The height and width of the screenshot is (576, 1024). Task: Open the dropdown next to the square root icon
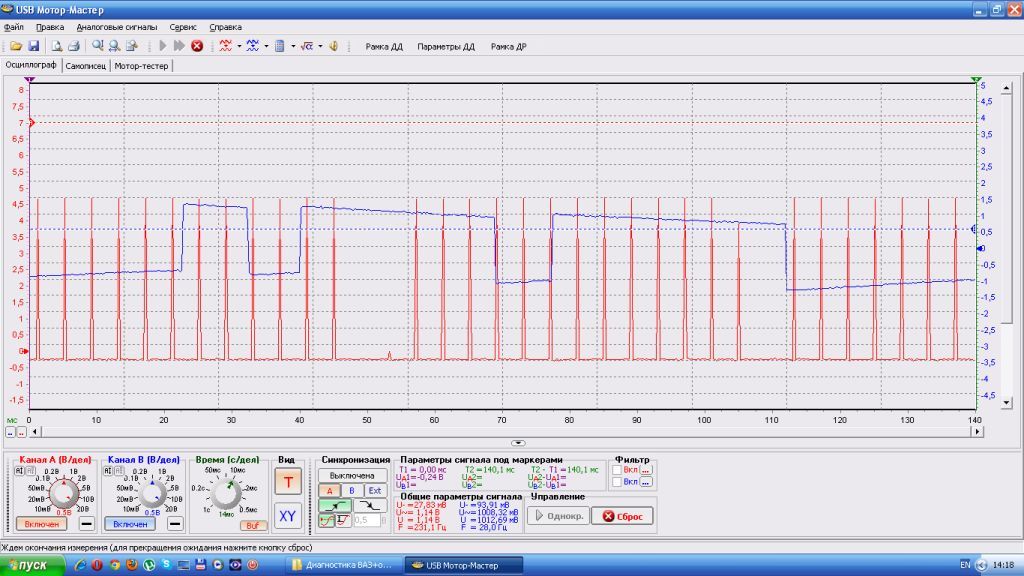click(x=320, y=46)
